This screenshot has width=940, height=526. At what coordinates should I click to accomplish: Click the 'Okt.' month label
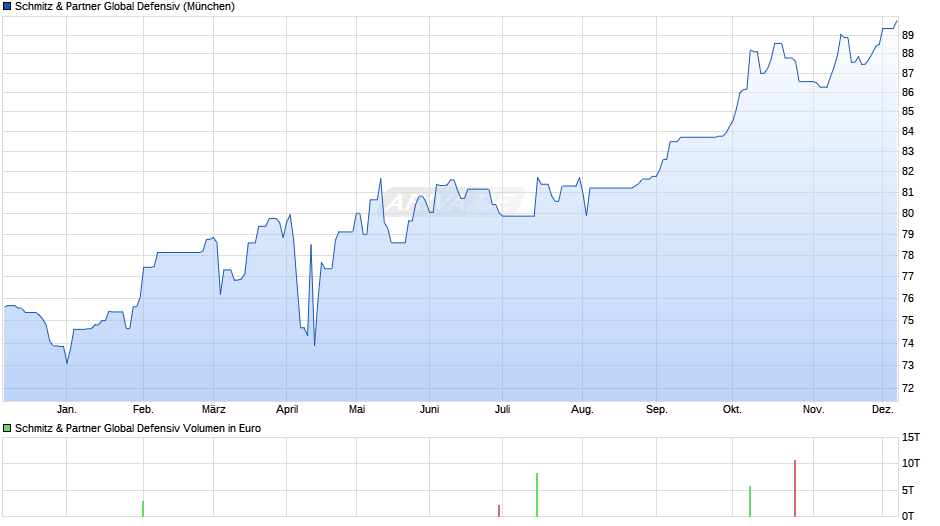732,410
